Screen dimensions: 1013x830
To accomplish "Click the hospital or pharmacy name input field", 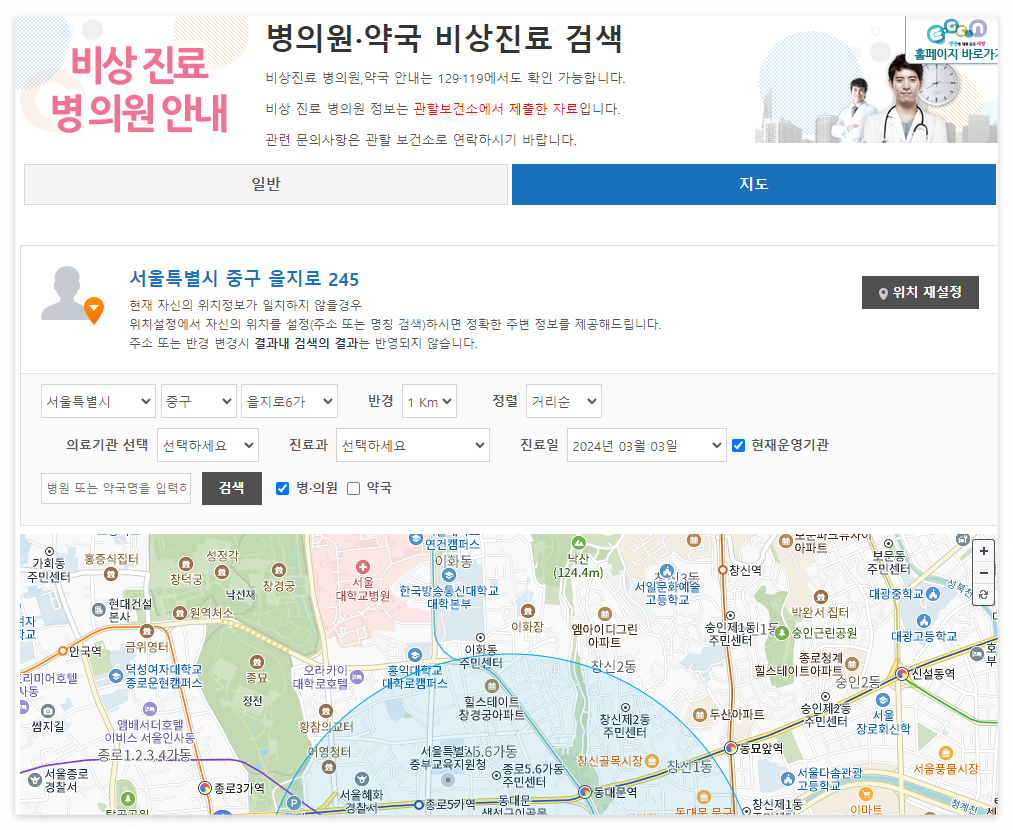I will [115, 489].
